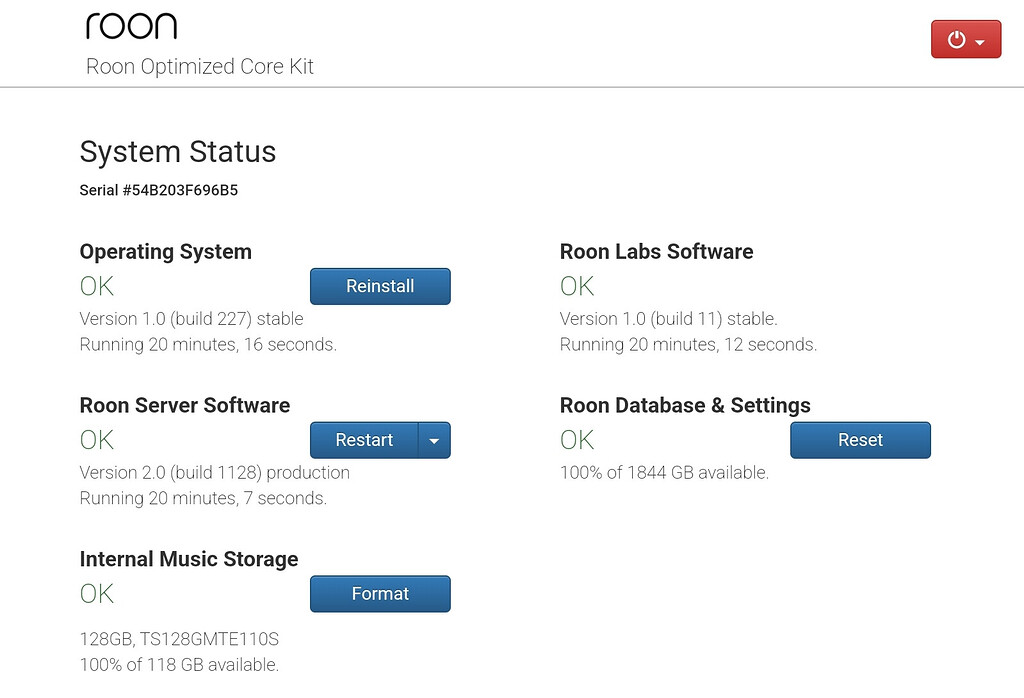
Task: Open the power button dropdown caret
Action: 980,39
